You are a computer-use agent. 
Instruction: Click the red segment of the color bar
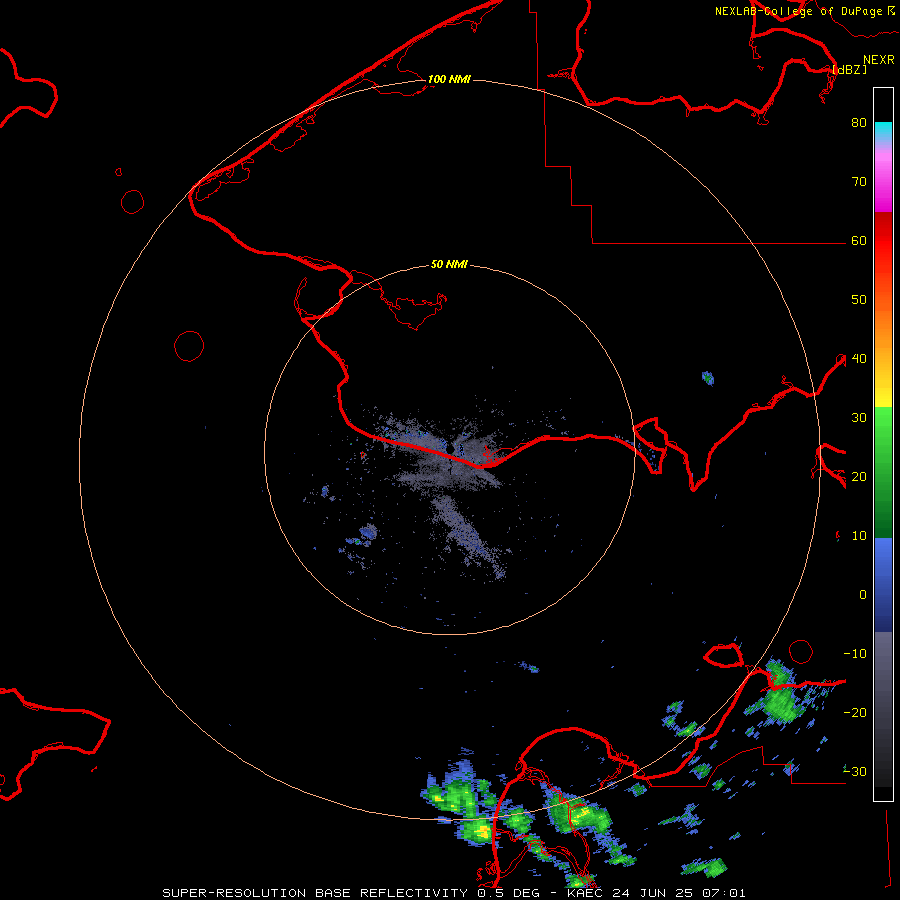[x=883, y=241]
